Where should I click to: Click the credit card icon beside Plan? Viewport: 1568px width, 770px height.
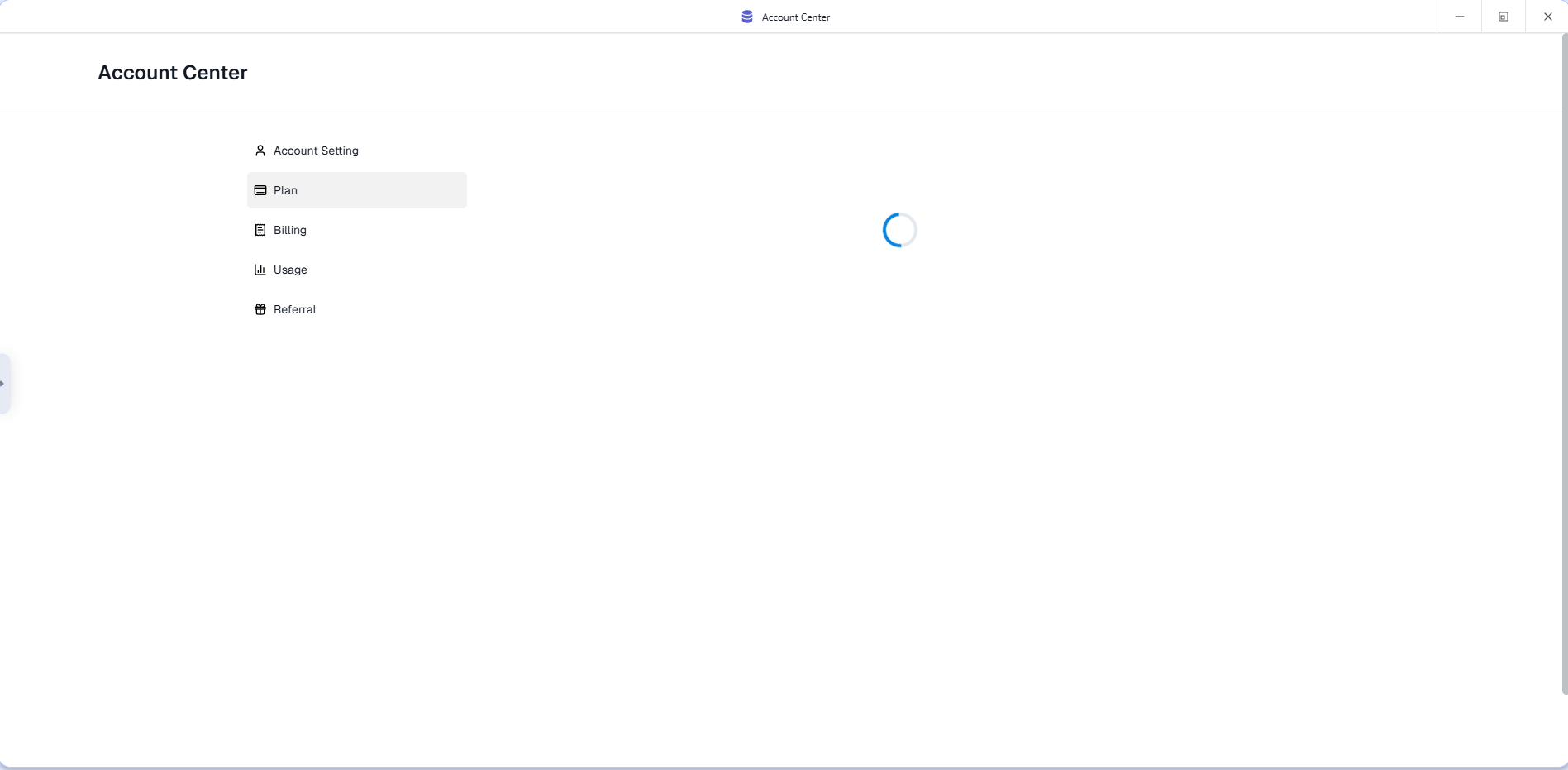[x=260, y=190]
